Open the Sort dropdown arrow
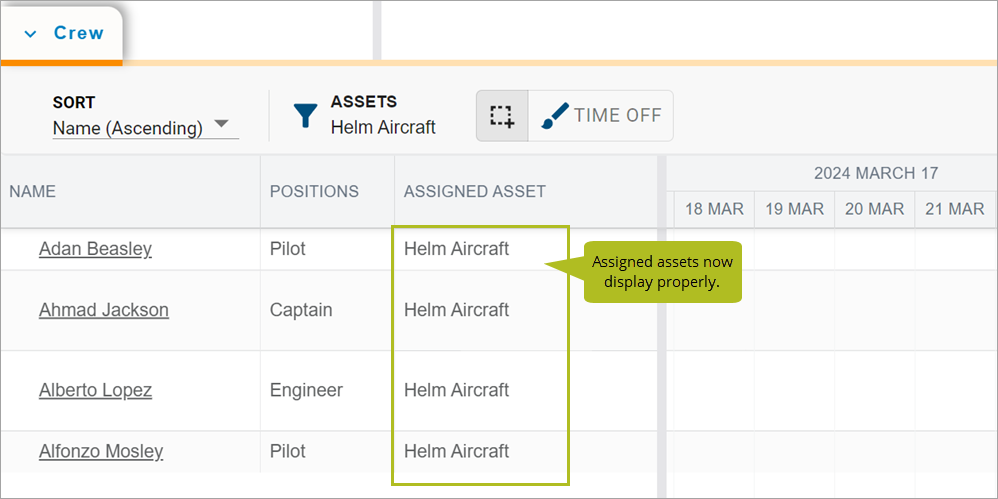This screenshot has width=998, height=499. 221,123
